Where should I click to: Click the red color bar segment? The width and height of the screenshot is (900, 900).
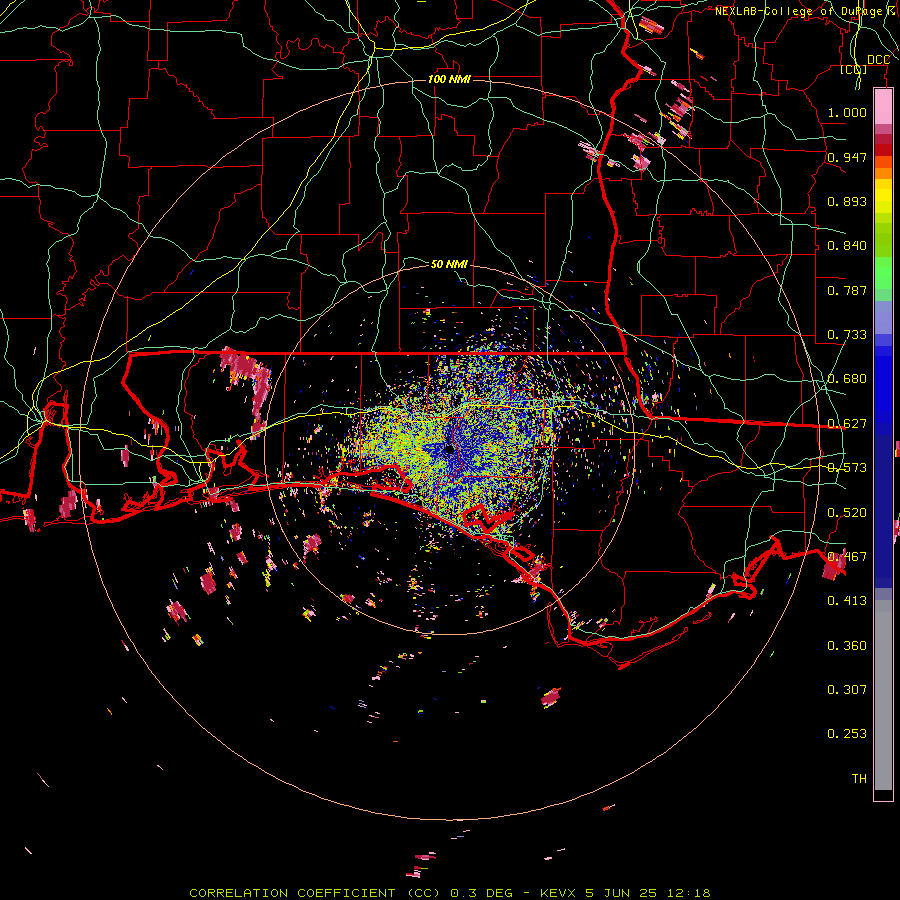[883, 150]
